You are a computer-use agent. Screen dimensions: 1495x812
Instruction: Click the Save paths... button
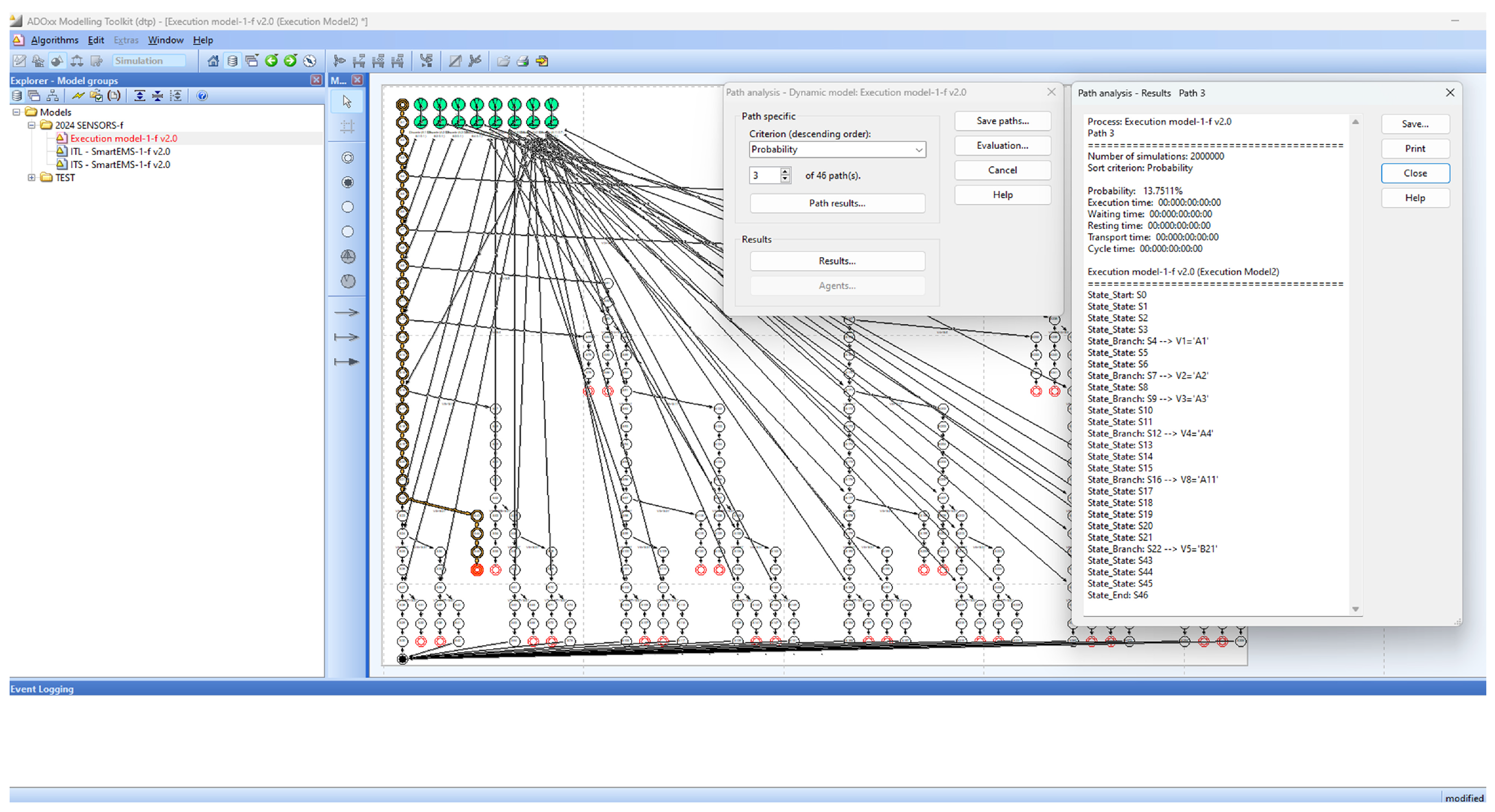click(x=1002, y=121)
